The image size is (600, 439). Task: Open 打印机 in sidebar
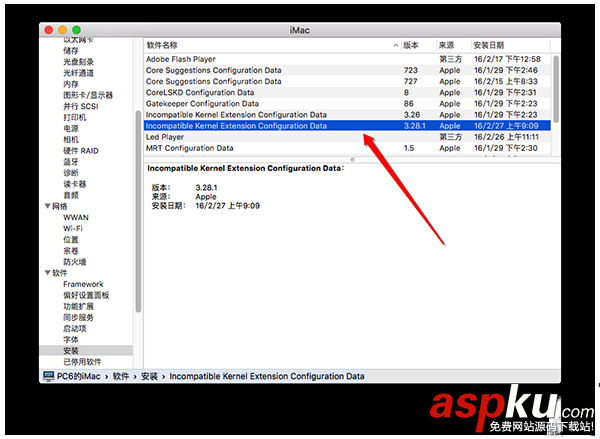click(75, 117)
